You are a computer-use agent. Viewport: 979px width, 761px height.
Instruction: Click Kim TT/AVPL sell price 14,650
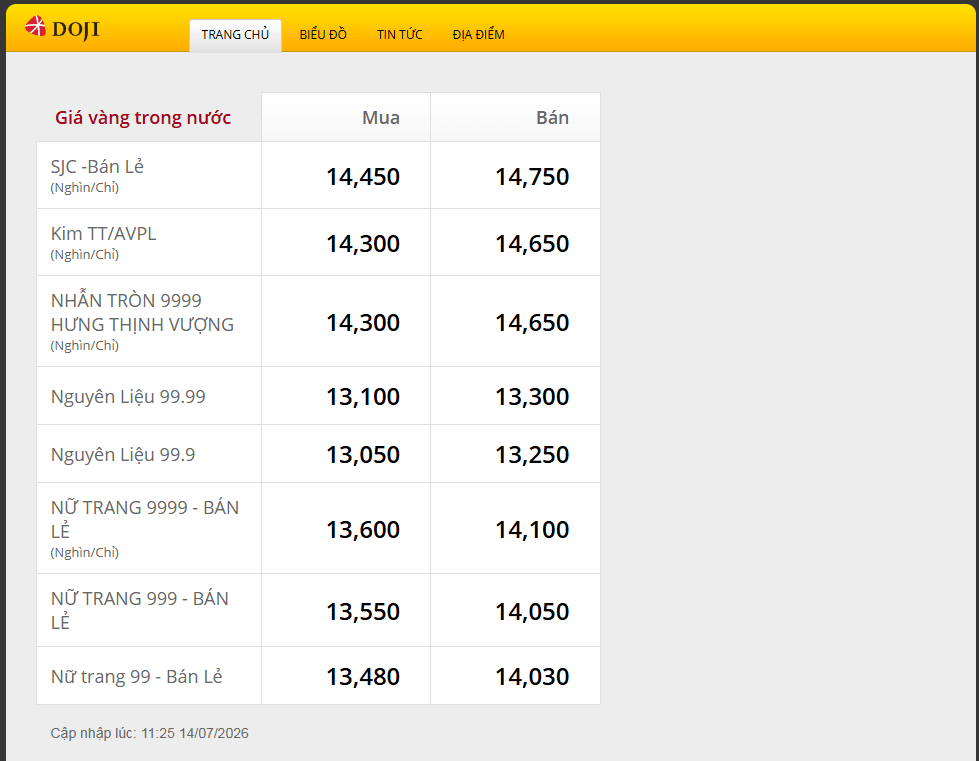(x=532, y=243)
